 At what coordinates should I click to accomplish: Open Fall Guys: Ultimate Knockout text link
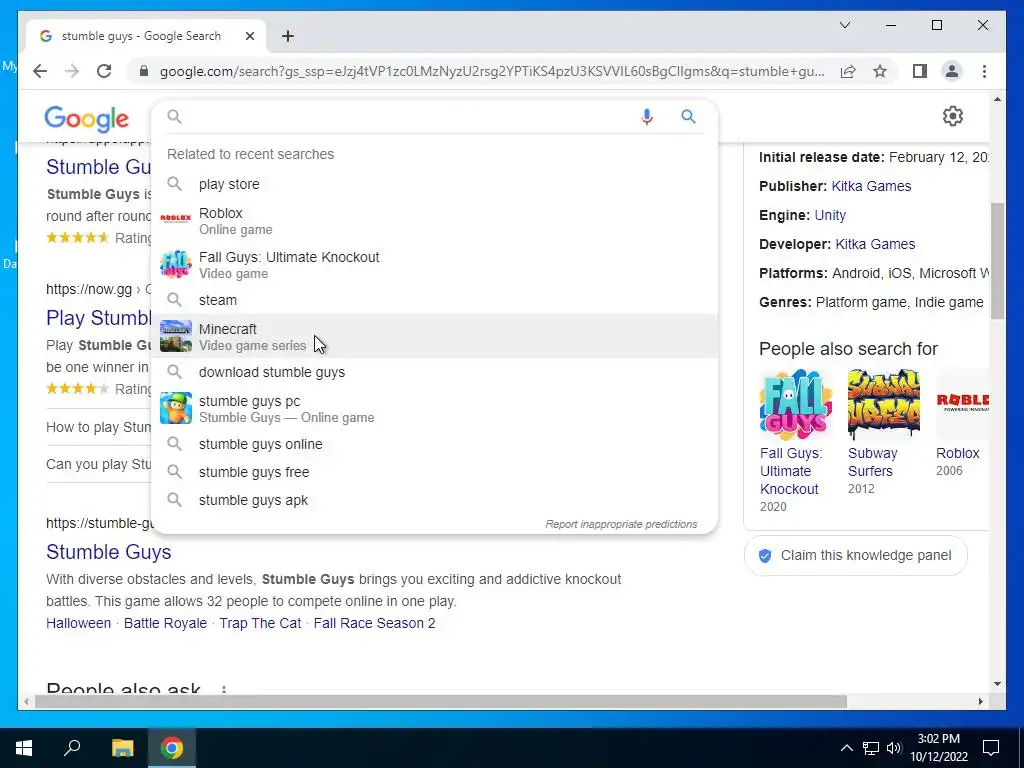[791, 471]
